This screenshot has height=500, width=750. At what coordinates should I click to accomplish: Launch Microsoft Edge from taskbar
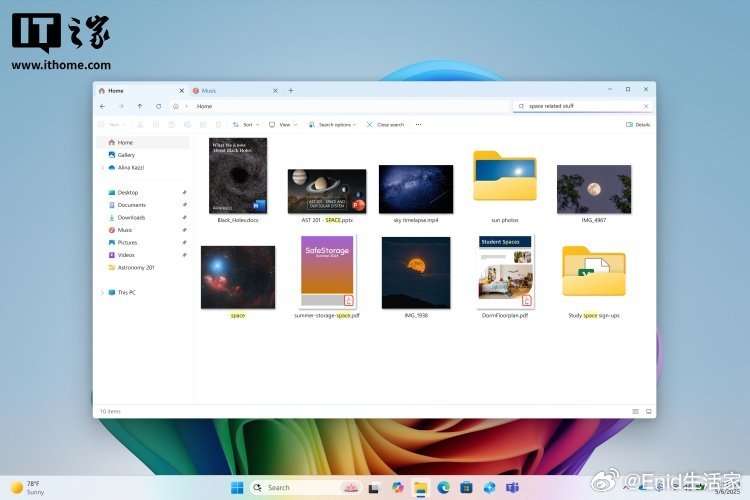point(443,488)
